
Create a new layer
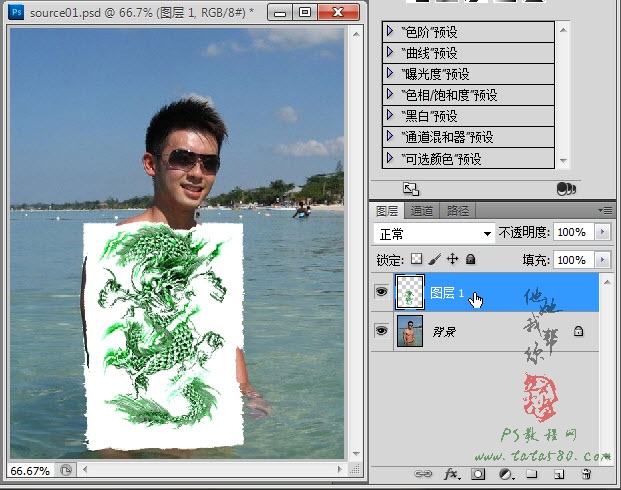coord(559,474)
